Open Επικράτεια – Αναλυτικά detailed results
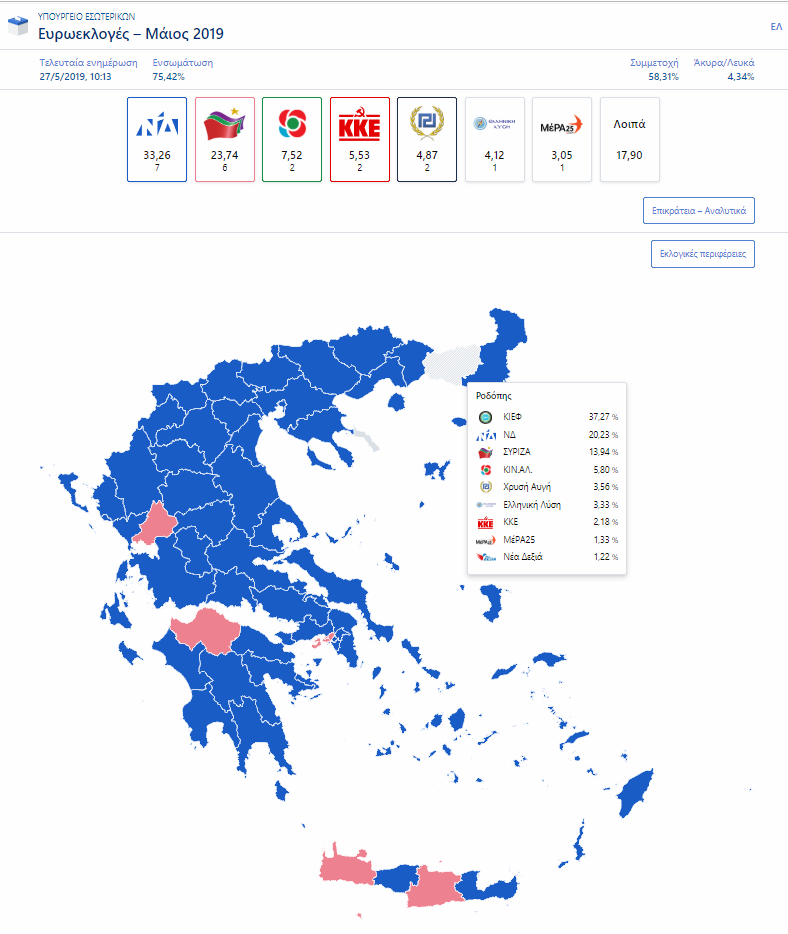 click(699, 211)
